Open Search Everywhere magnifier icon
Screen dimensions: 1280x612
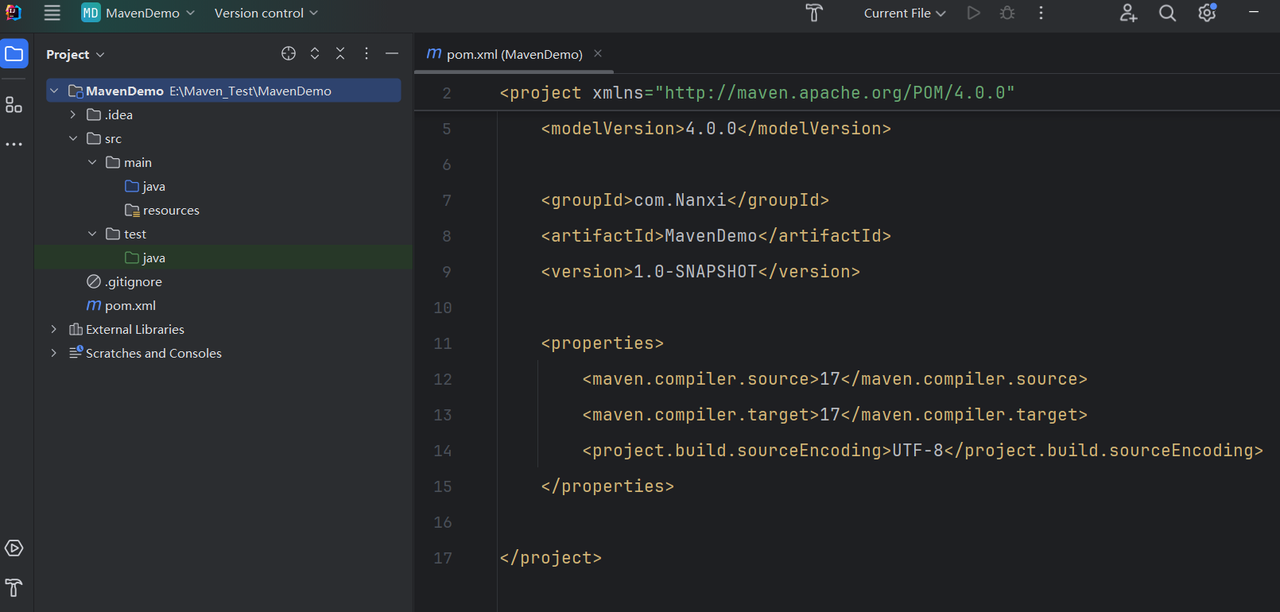coord(1167,13)
